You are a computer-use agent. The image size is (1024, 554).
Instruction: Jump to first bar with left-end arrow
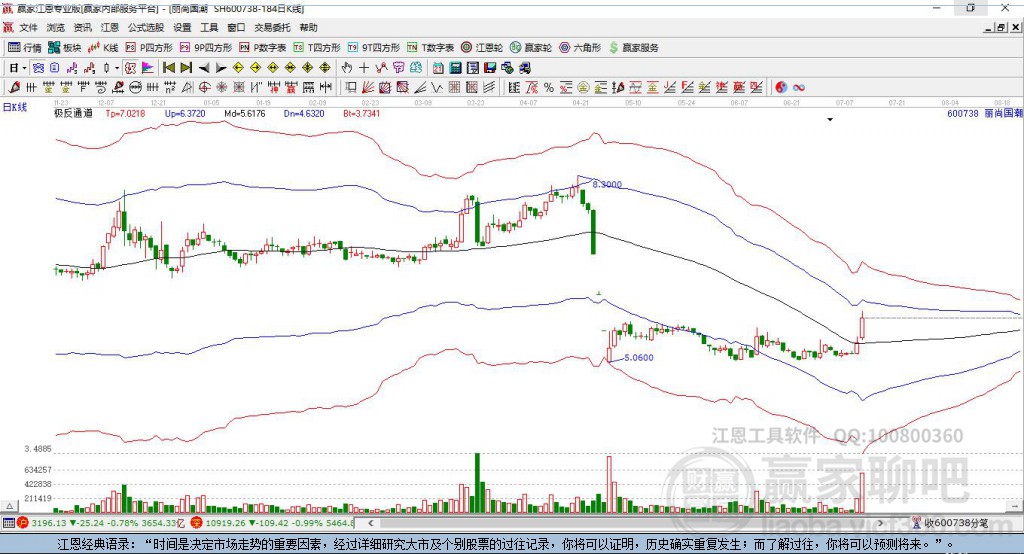168,68
